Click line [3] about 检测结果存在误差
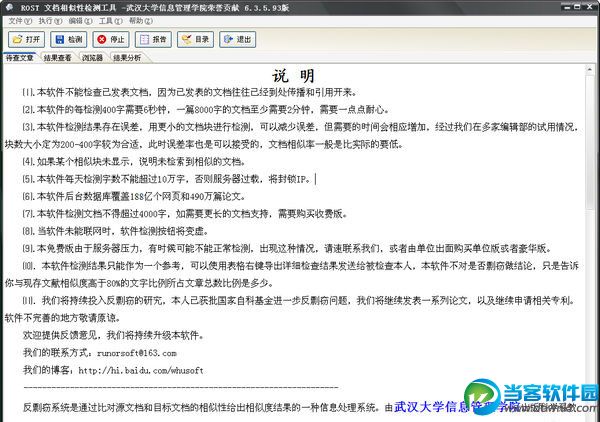The image size is (600, 422). coord(300,127)
